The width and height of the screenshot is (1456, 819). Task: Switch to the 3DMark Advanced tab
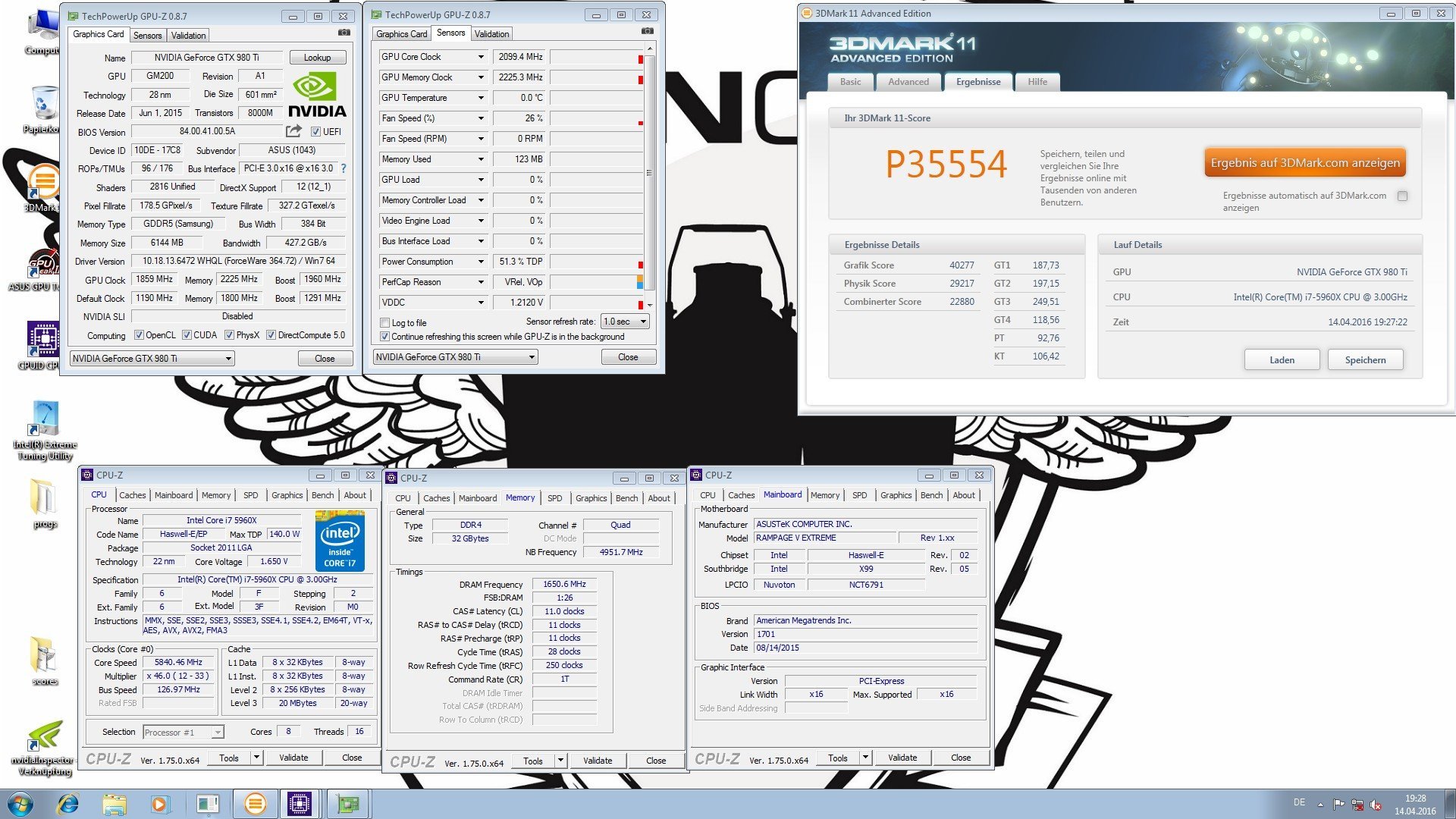[x=908, y=82]
